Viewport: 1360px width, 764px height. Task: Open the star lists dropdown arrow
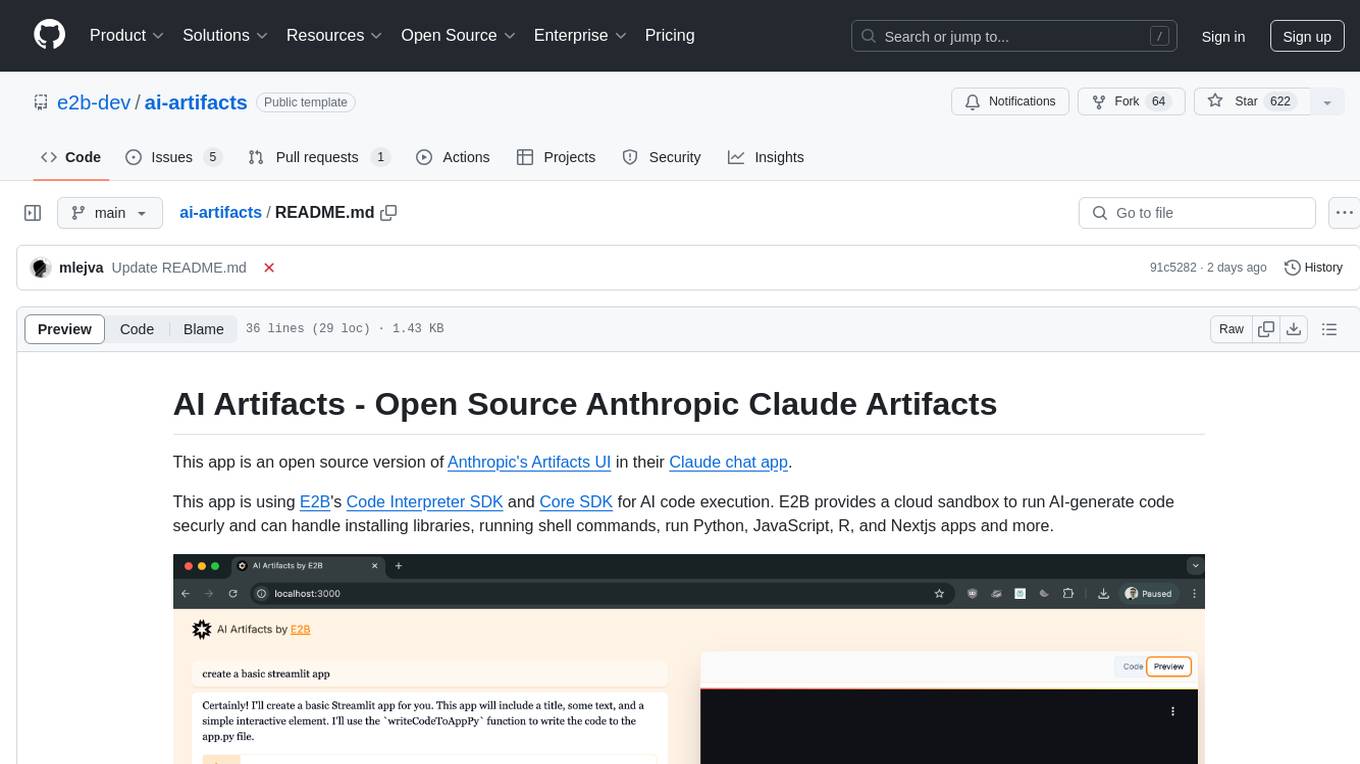(1327, 101)
